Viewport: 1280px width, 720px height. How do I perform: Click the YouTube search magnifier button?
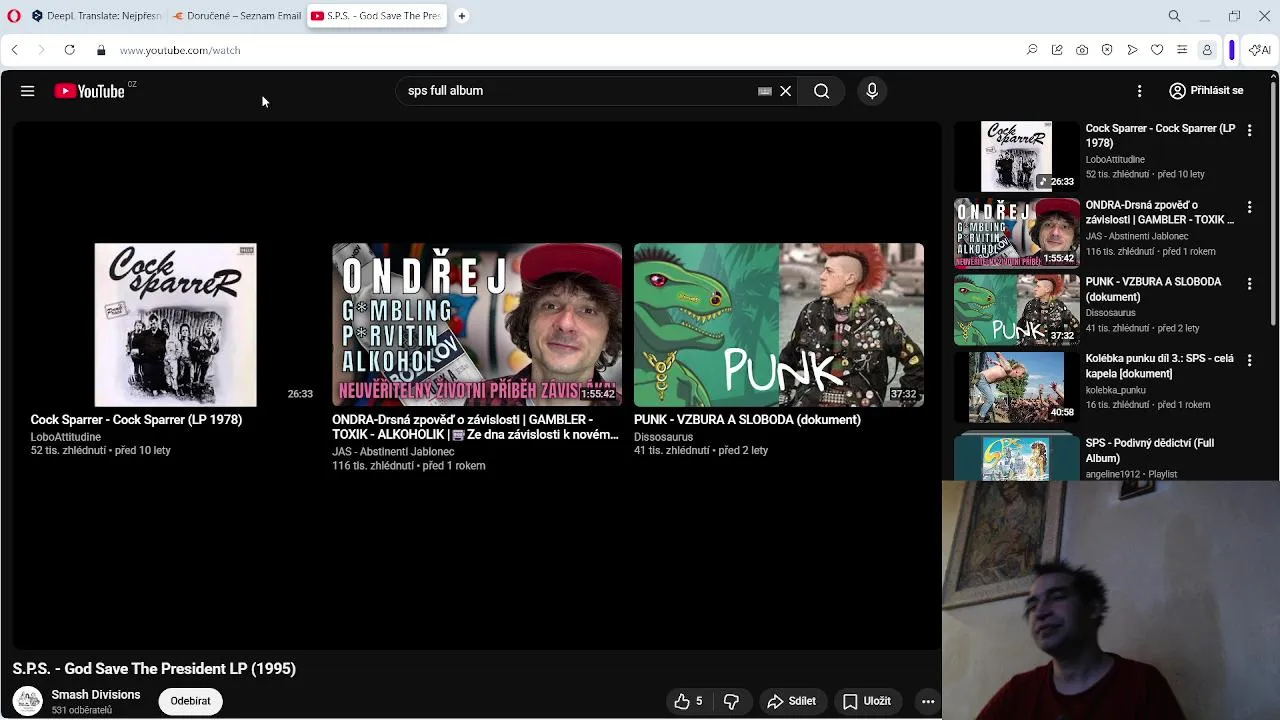tap(822, 91)
